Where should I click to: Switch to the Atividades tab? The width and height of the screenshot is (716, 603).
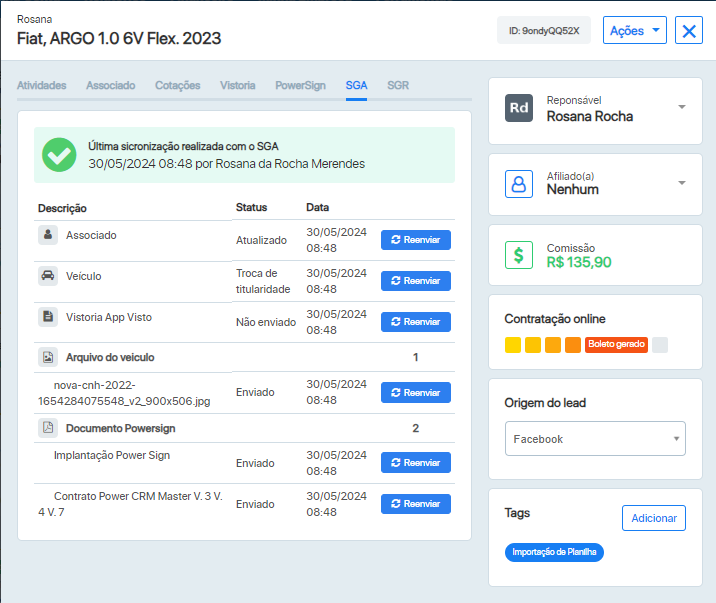(42, 85)
